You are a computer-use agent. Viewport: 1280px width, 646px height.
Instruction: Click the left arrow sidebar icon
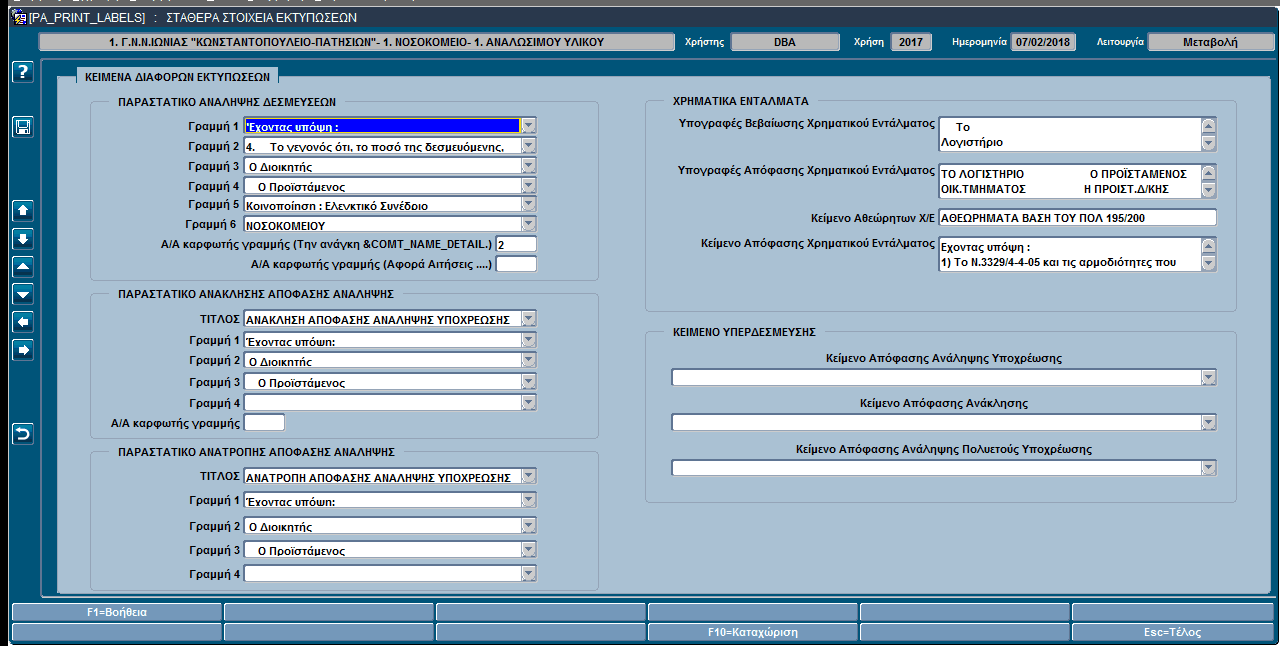[x=22, y=321]
